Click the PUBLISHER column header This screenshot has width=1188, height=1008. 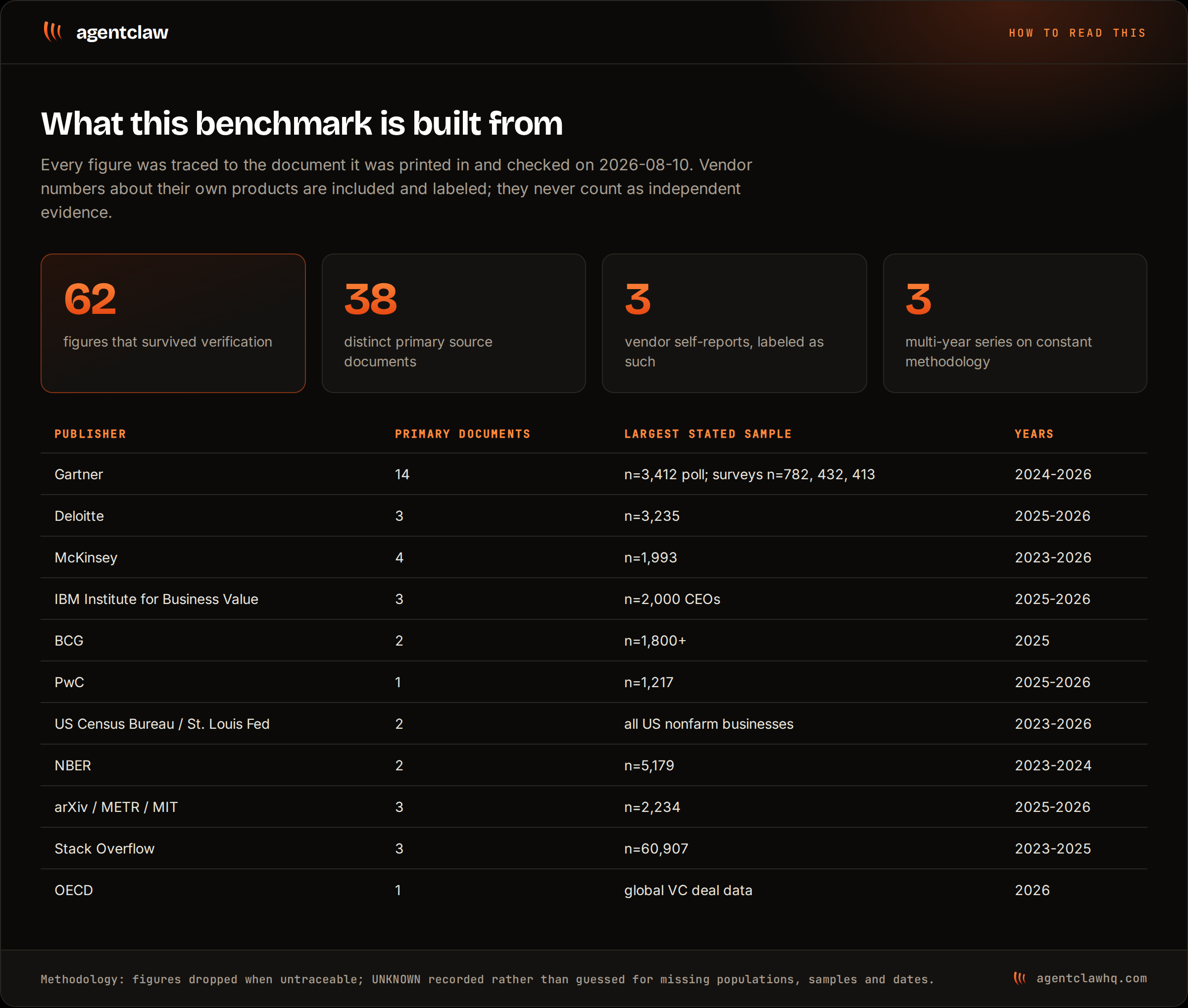tap(90, 434)
